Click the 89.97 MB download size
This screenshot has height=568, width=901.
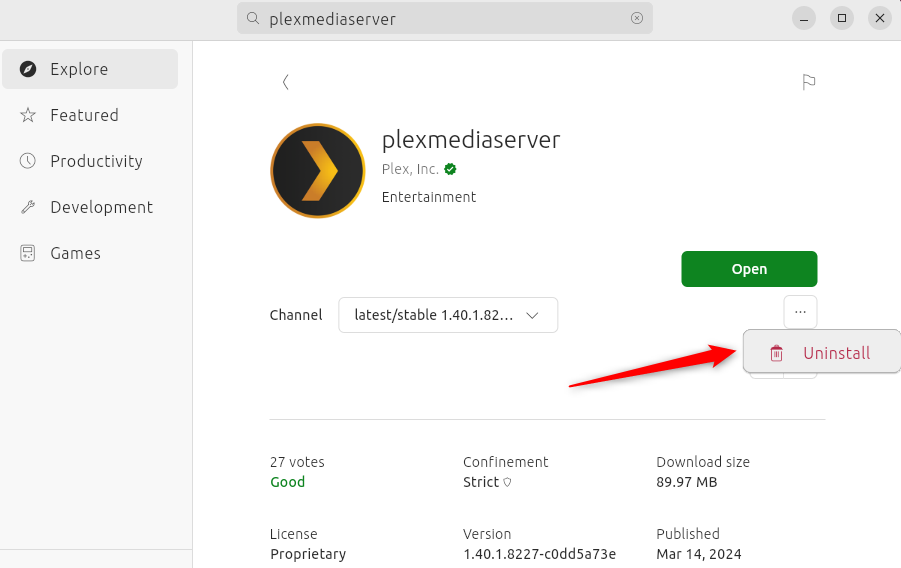[687, 482]
